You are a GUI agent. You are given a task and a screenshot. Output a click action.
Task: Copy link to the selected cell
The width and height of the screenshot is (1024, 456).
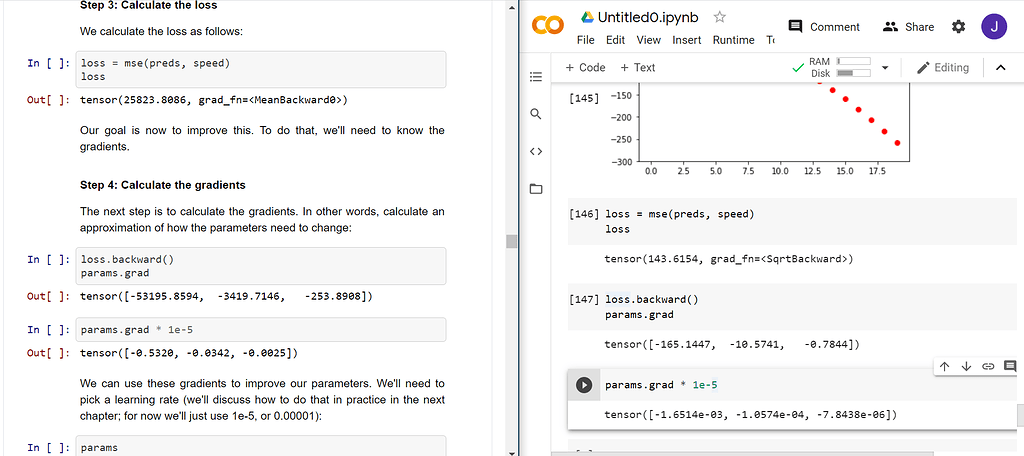(x=987, y=366)
